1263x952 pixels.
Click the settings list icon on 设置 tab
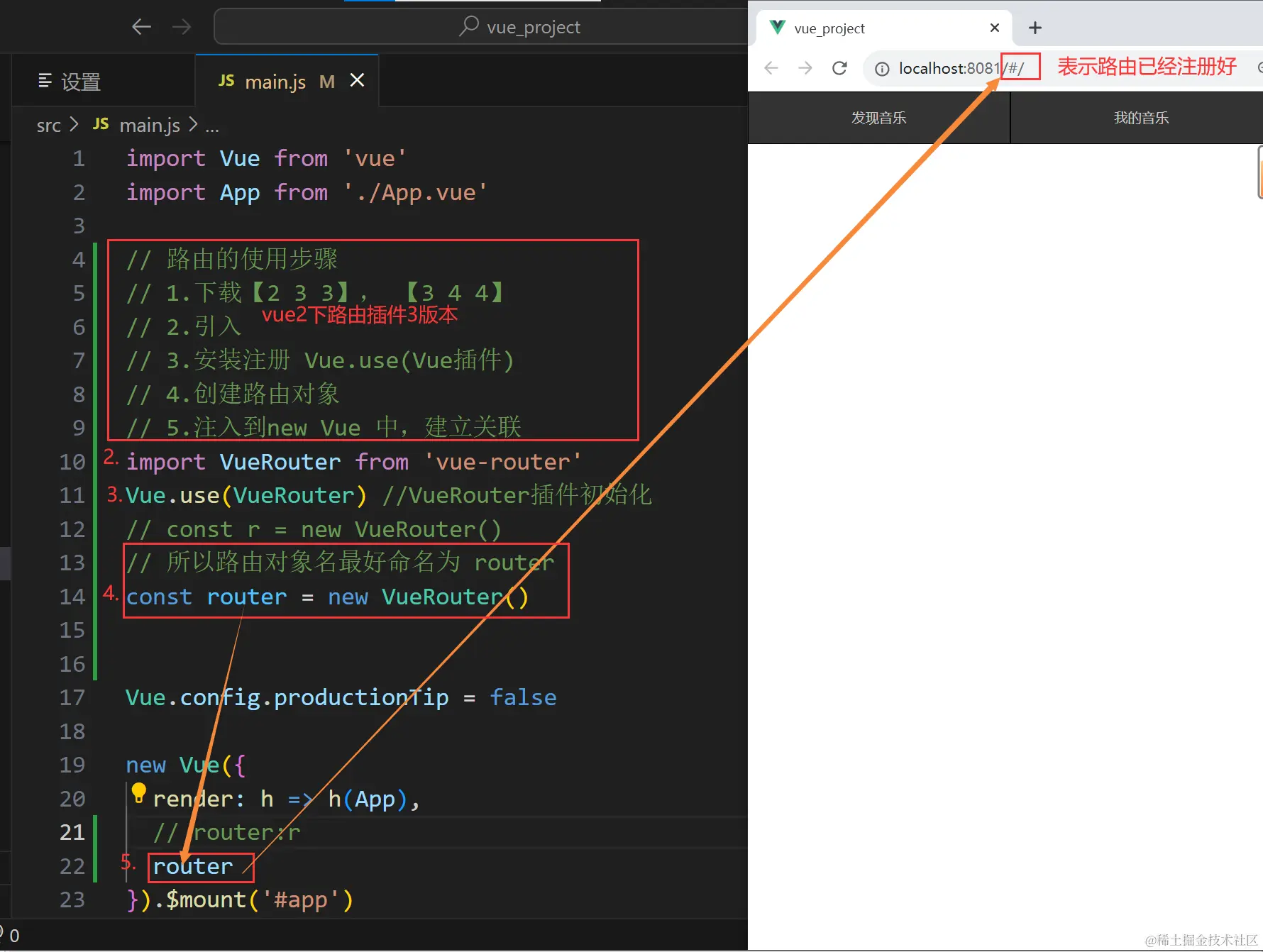45,81
